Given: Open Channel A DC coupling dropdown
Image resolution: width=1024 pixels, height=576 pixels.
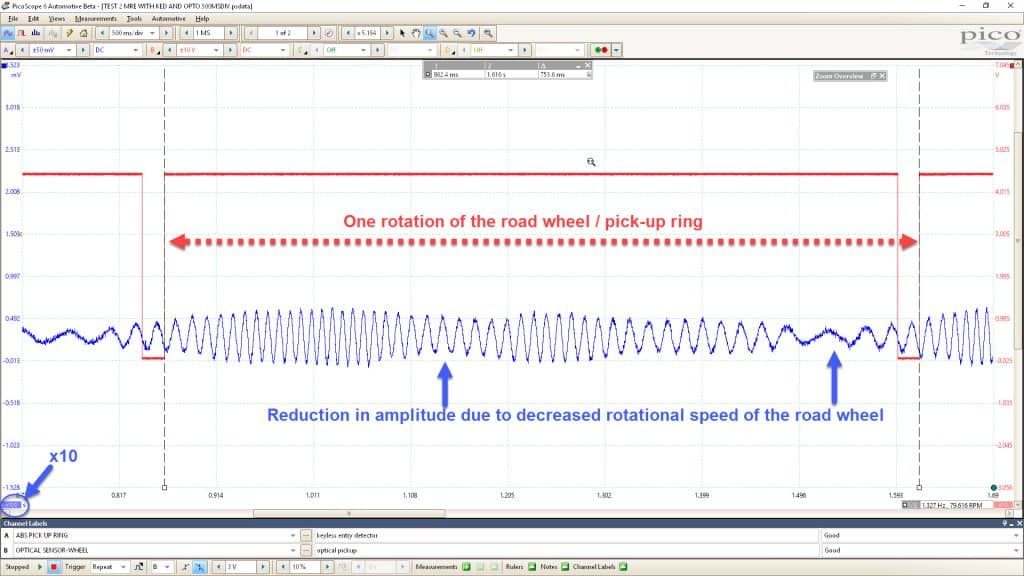Looking at the screenshot, I should 135,50.
